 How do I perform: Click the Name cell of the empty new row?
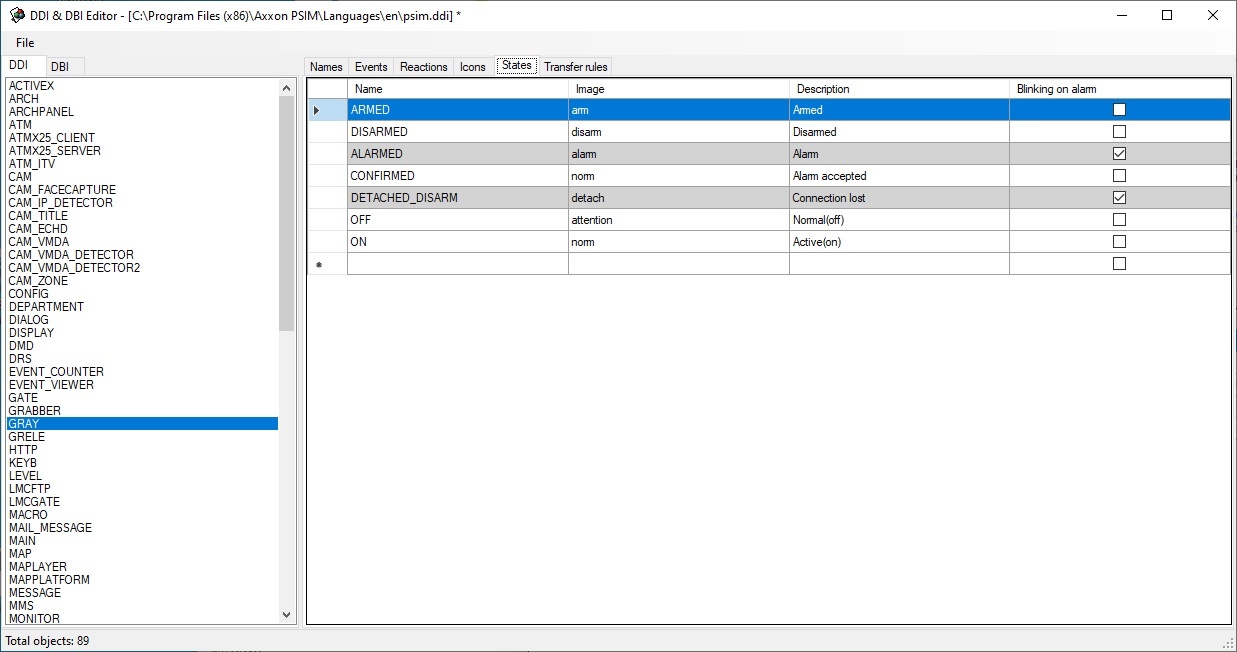click(x=457, y=264)
